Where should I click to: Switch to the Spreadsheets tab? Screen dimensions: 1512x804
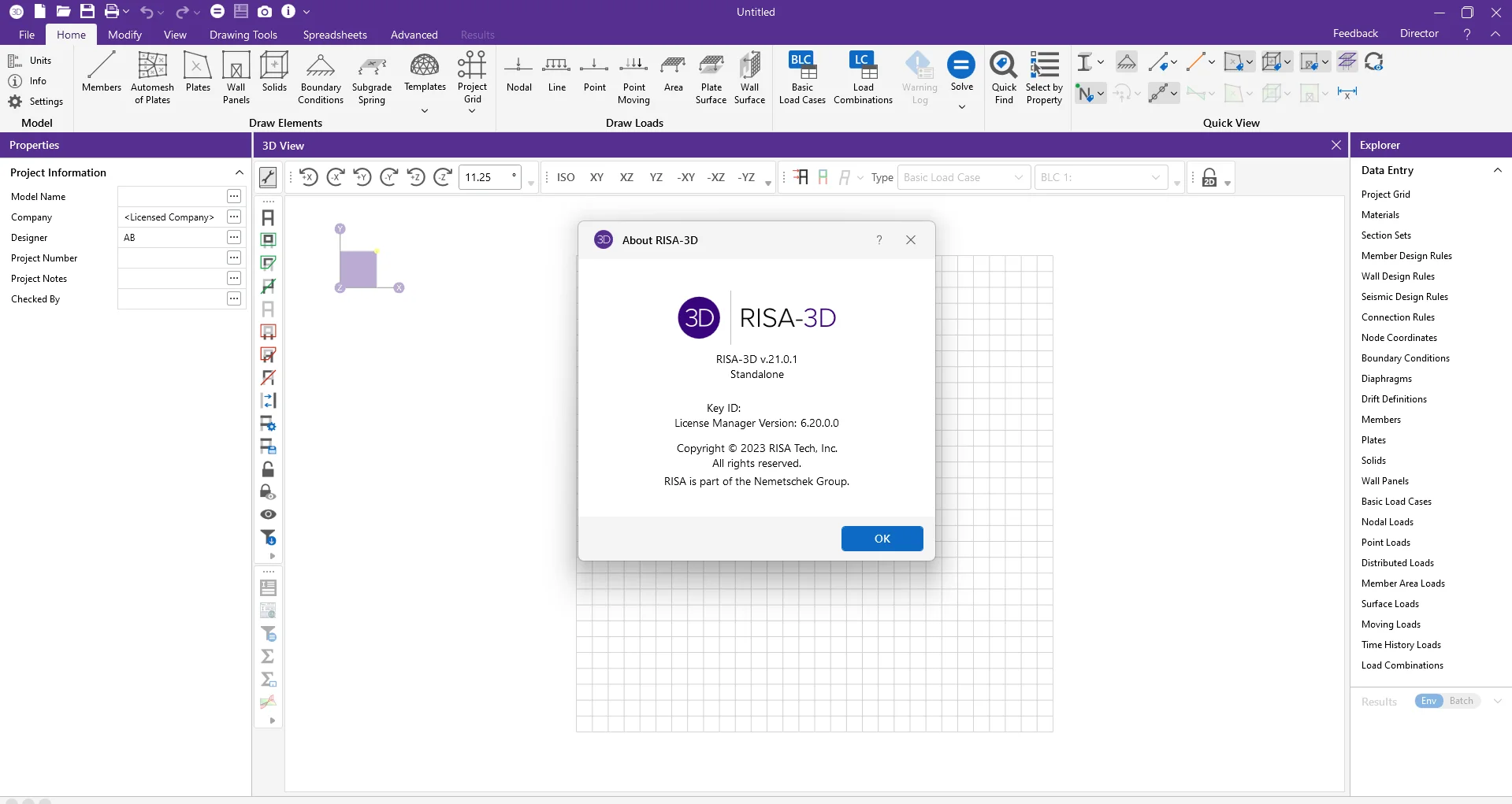click(x=335, y=35)
